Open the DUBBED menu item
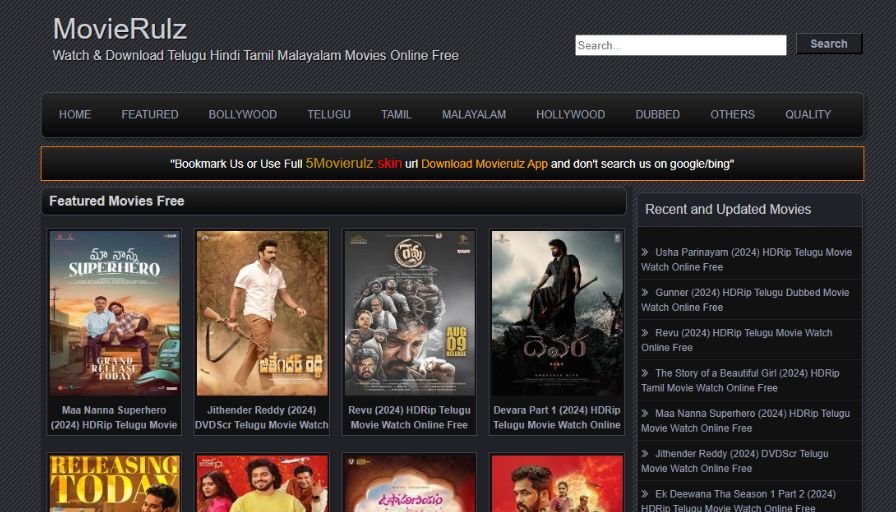896x512 pixels. (x=658, y=114)
